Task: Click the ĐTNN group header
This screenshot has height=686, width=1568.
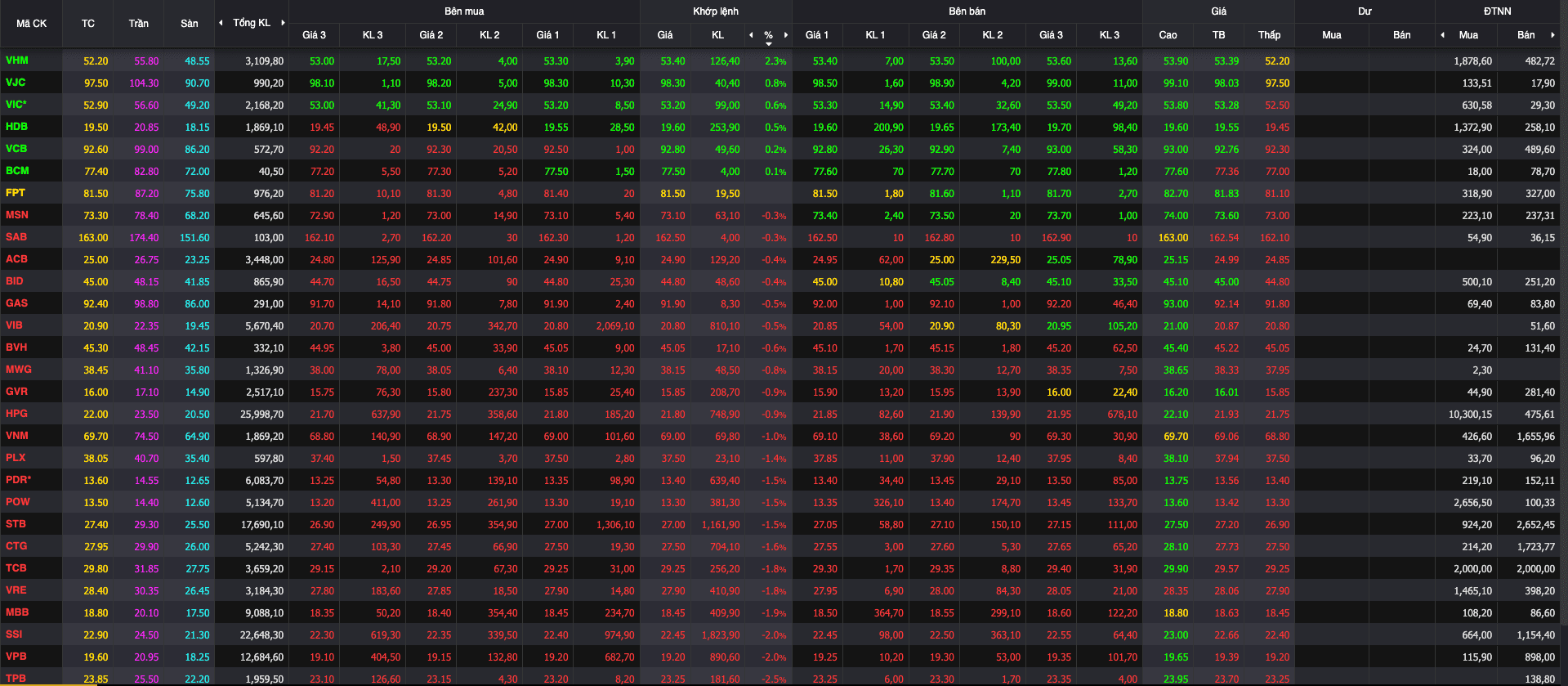Action: coord(1498,11)
